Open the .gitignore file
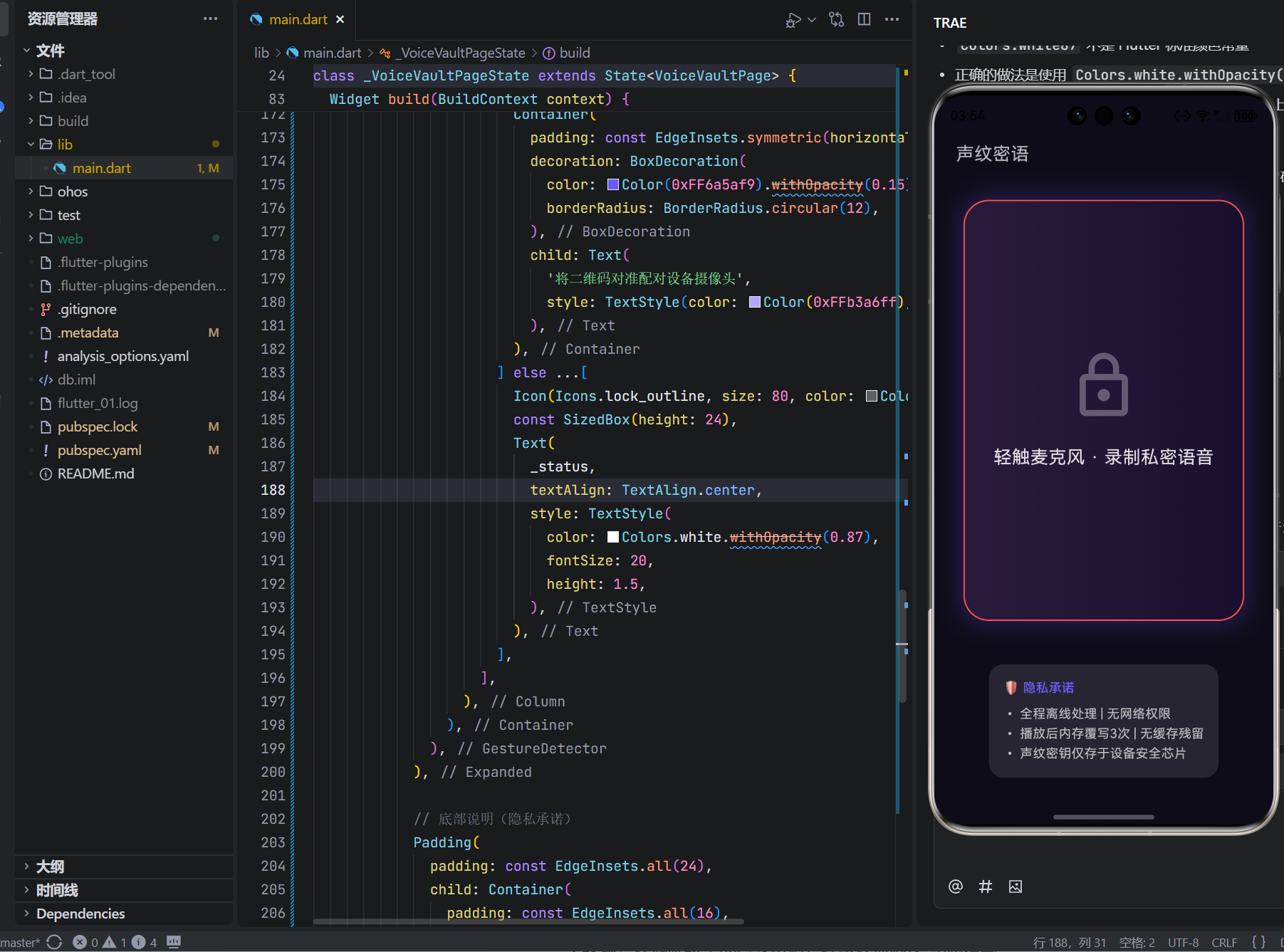 tap(124, 309)
